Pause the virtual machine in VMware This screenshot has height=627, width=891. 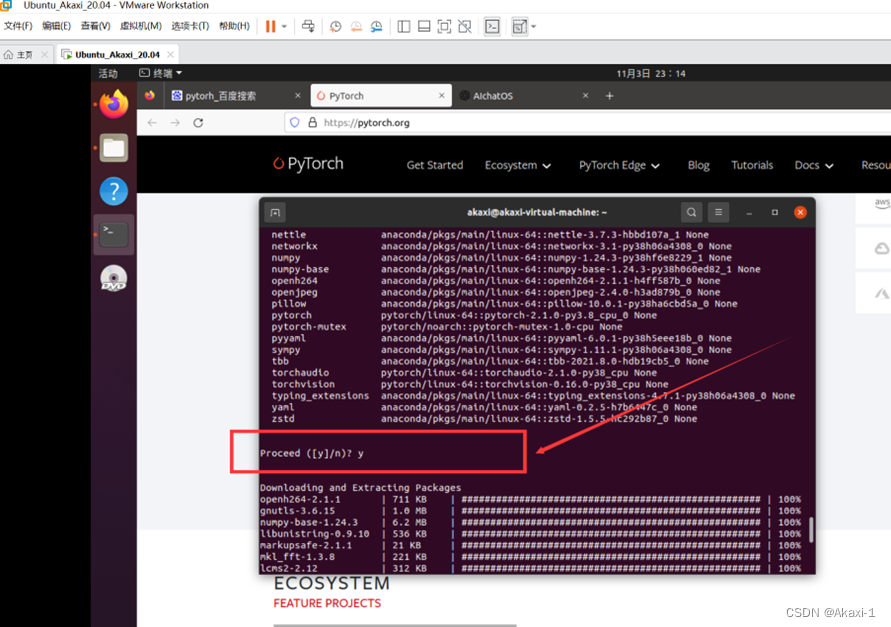click(x=270, y=26)
